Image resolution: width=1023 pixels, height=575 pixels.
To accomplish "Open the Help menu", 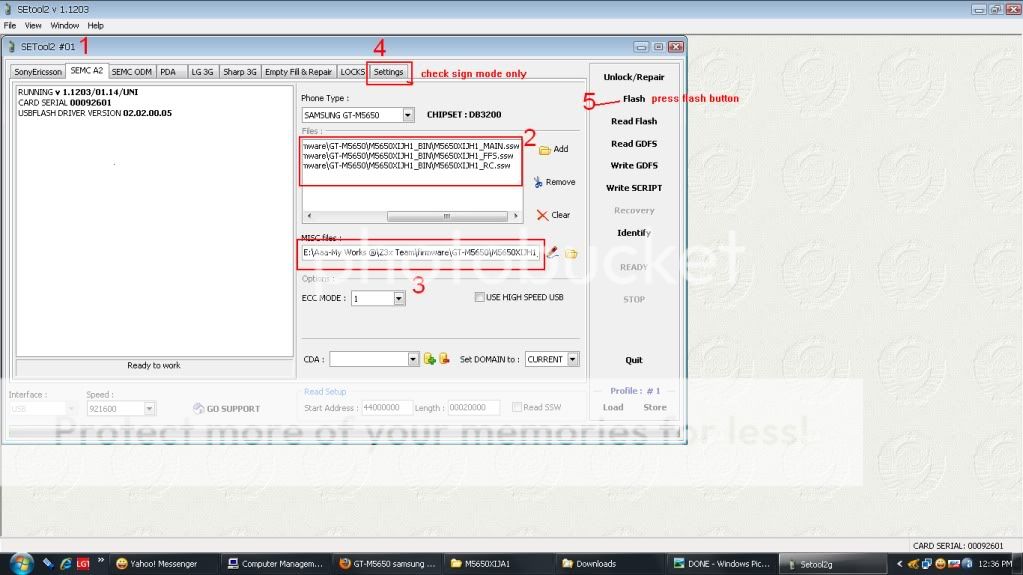I will point(95,25).
